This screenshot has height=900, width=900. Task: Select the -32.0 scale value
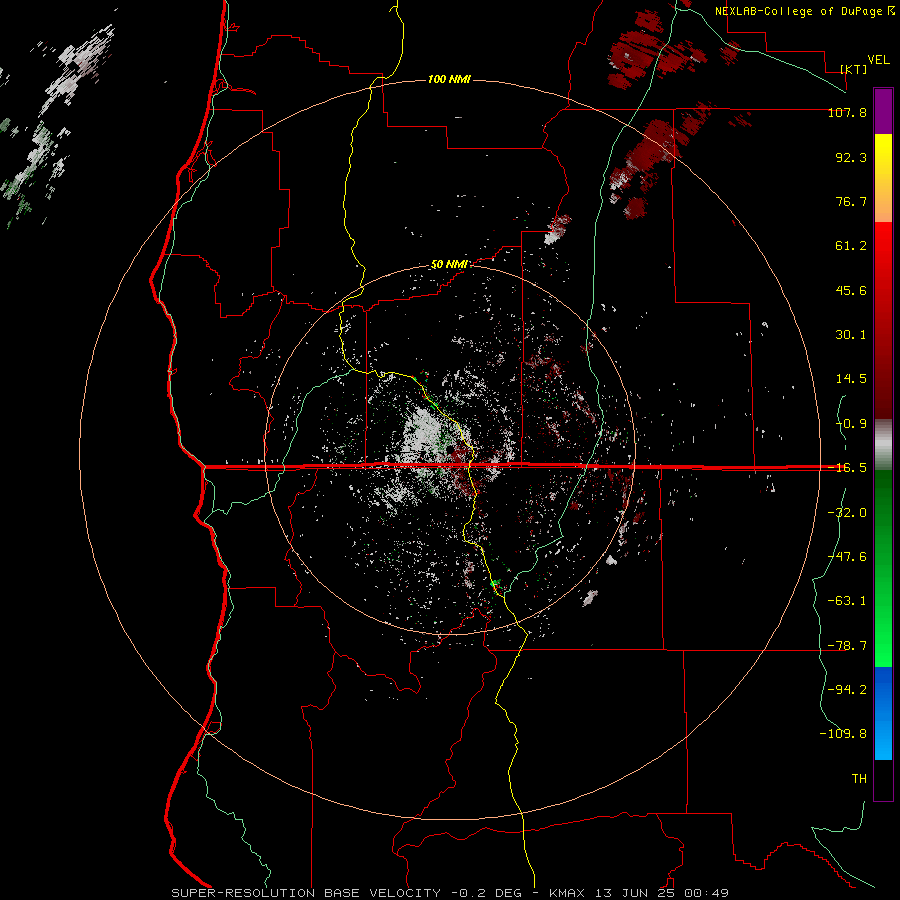click(847, 513)
